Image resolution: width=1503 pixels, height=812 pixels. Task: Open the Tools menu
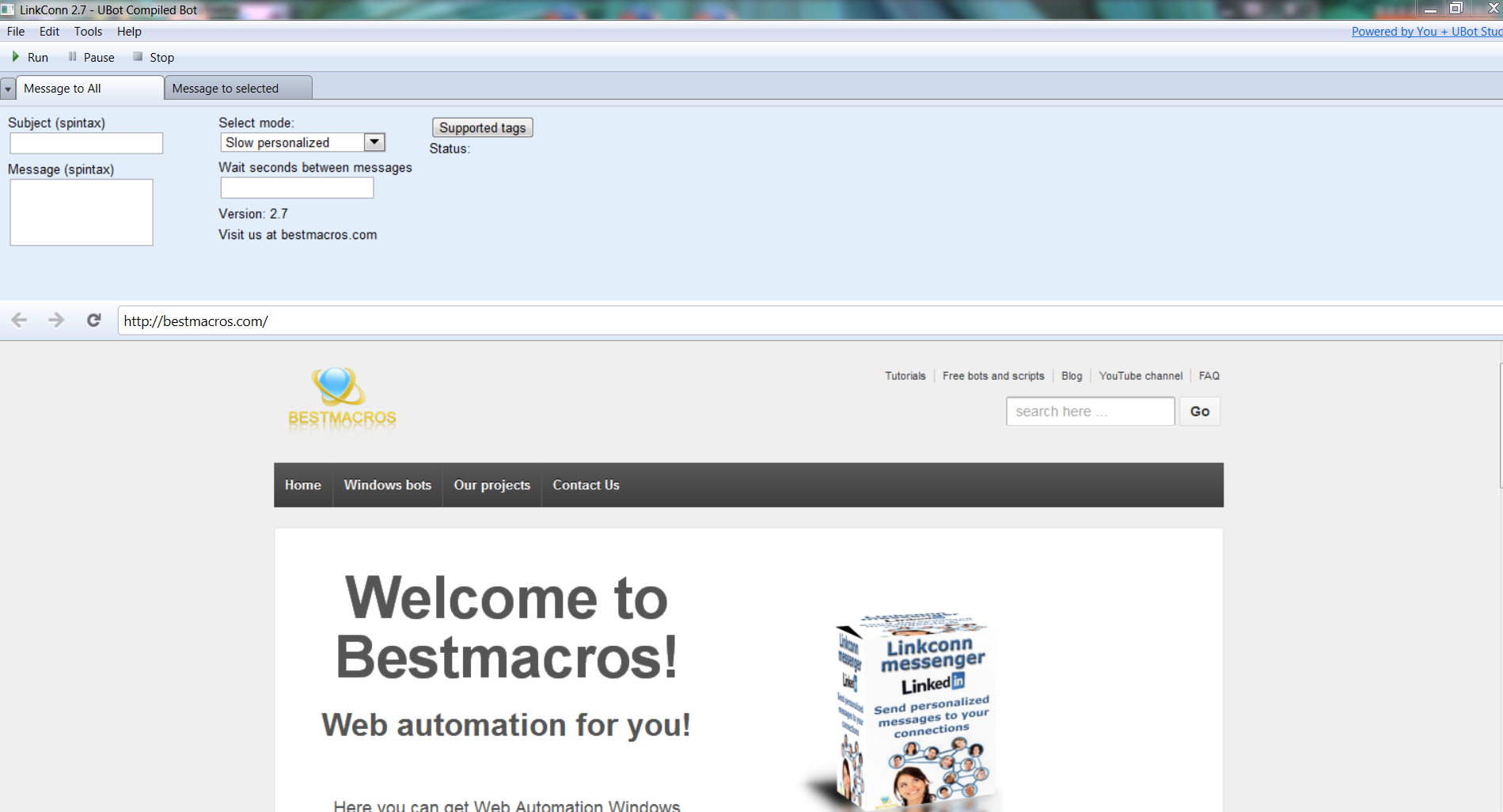click(88, 32)
